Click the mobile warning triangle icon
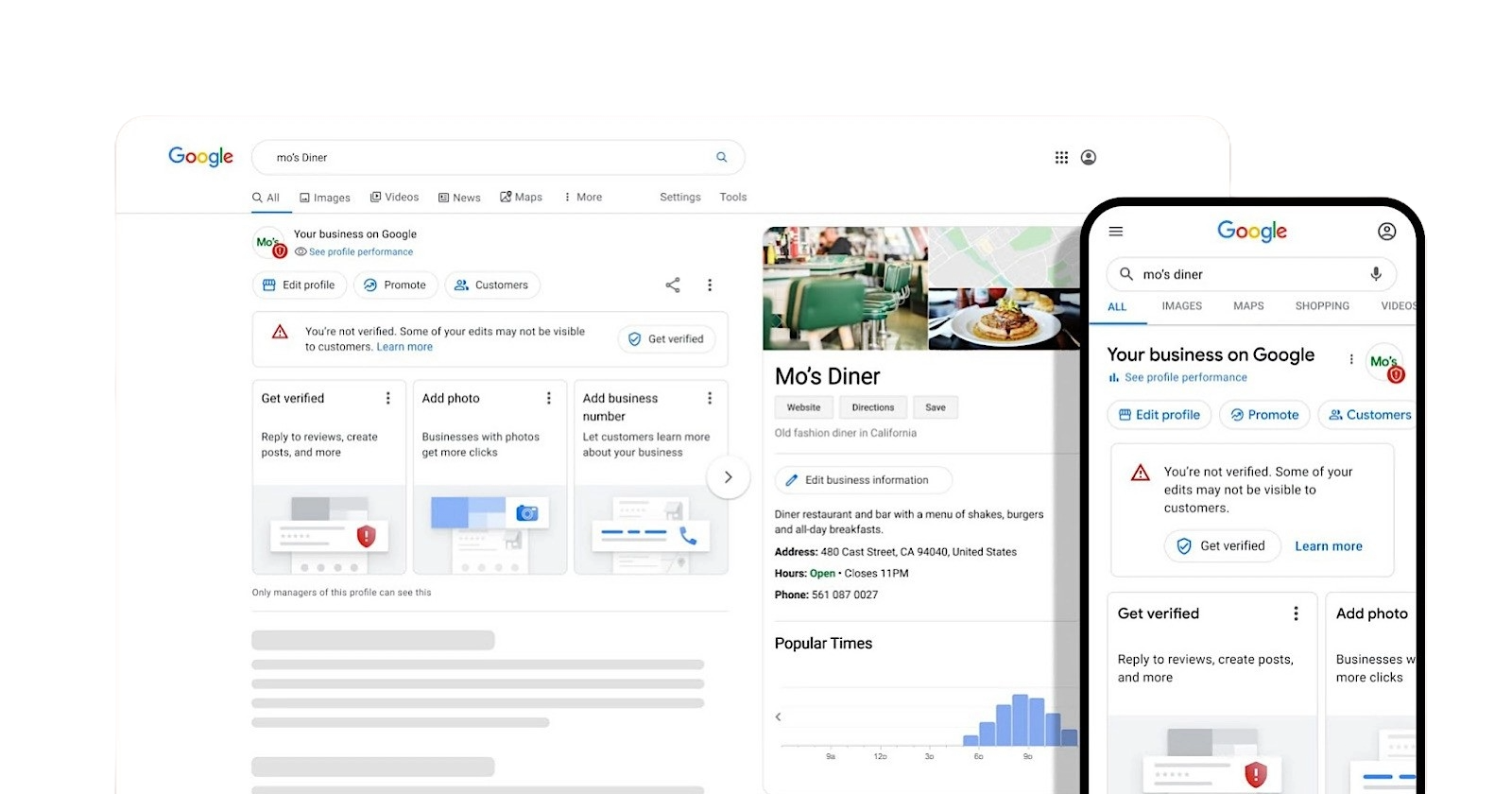The image size is (1512, 794). (1141, 473)
